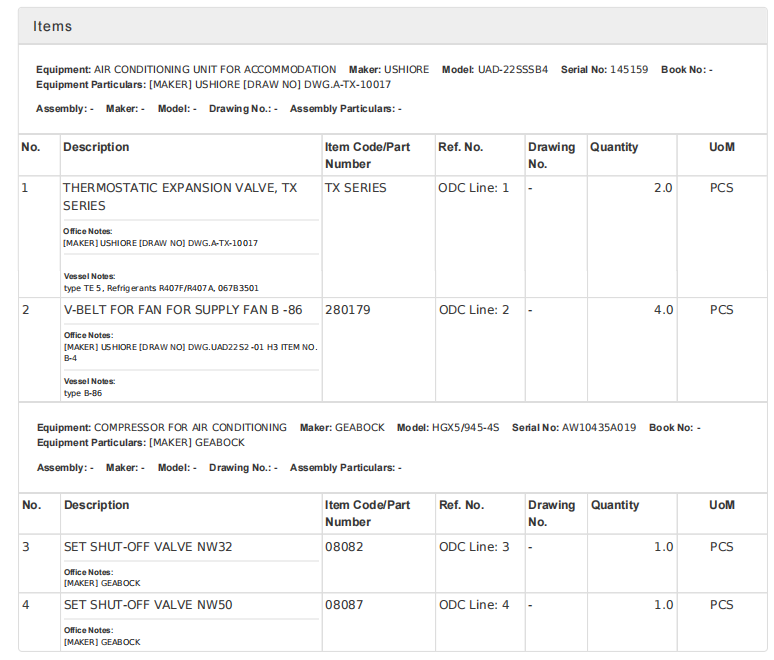This screenshot has width=774, height=660.
Task: Click ODC Line: 2 reference
Action: [x=473, y=310]
